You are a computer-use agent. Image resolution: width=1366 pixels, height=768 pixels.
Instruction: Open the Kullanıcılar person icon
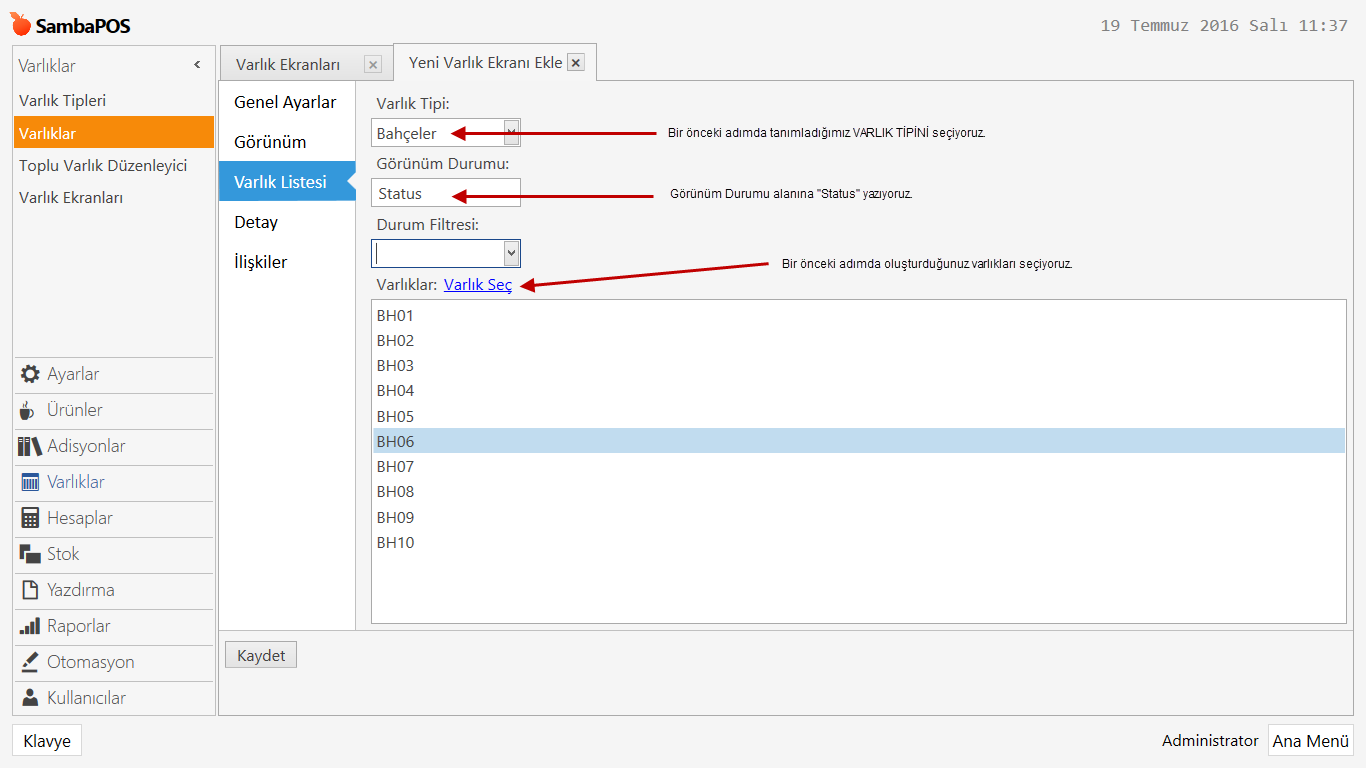(30, 698)
